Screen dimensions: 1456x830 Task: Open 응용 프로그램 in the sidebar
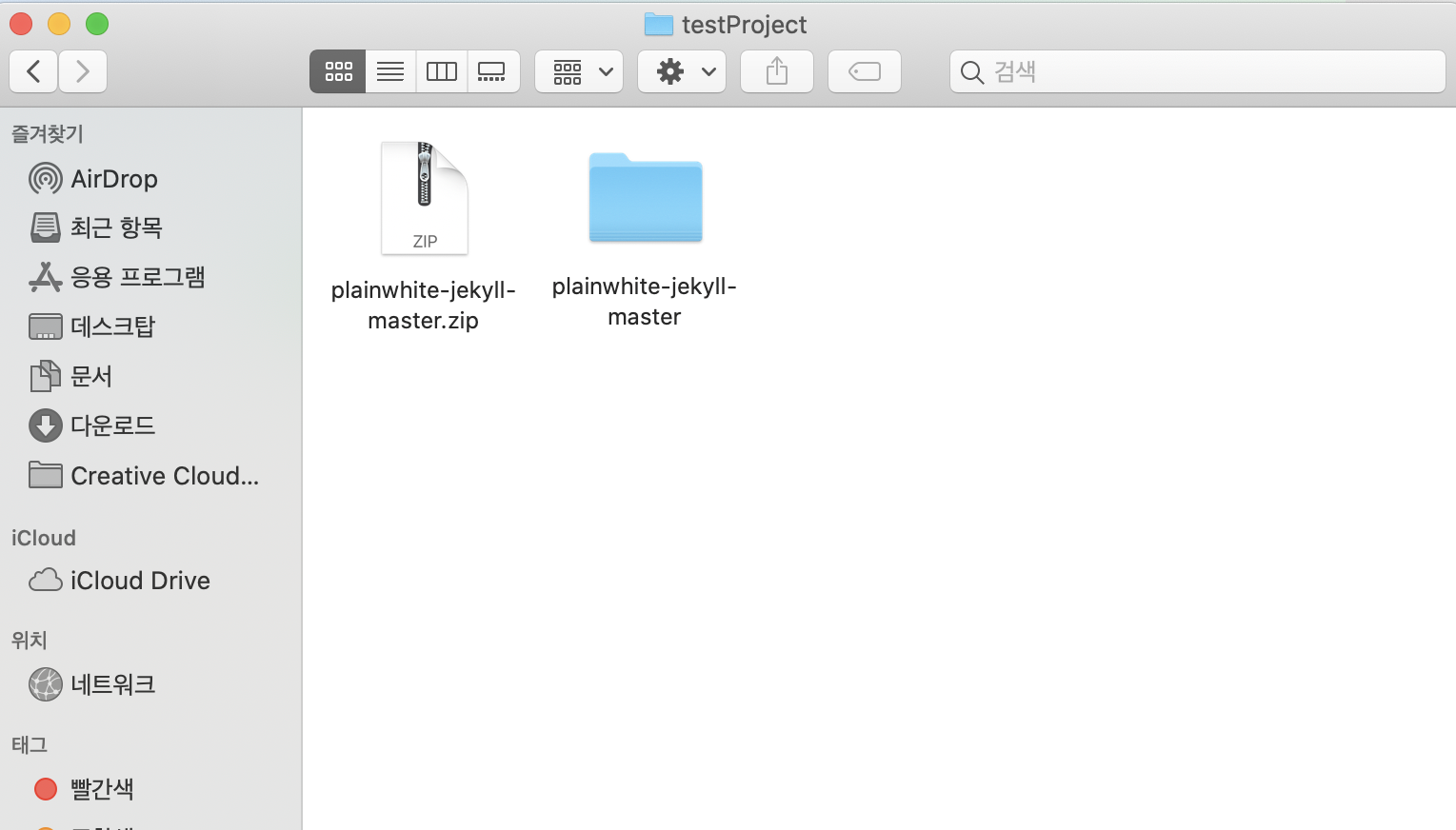pos(137,277)
